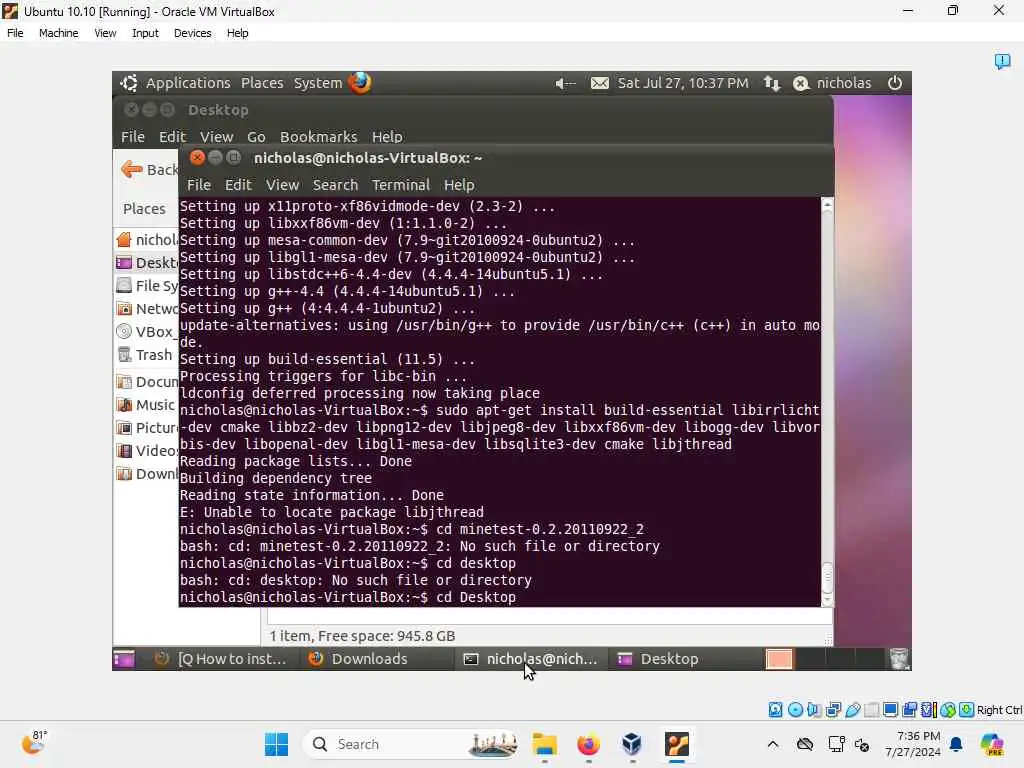1024x768 pixels.
Task: Click the VirtualBox notification center icon
Action: [x=1002, y=61]
